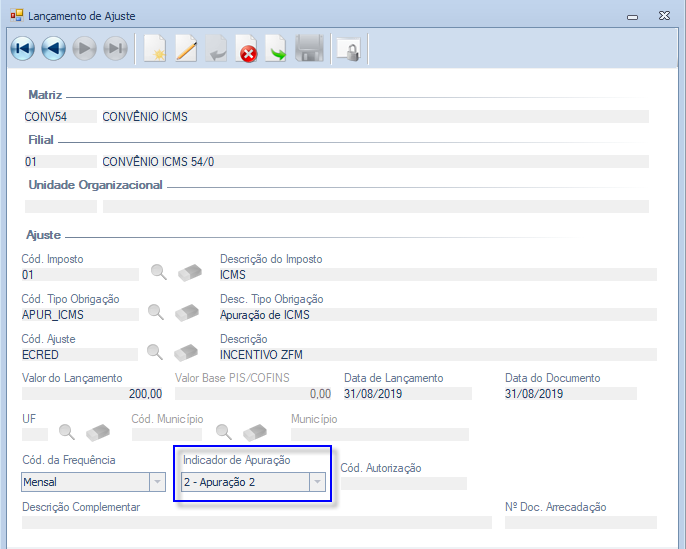The width and height of the screenshot is (686, 549).
Task: Open Cód. da Frequência Mensal dropdown
Action: (x=157, y=482)
